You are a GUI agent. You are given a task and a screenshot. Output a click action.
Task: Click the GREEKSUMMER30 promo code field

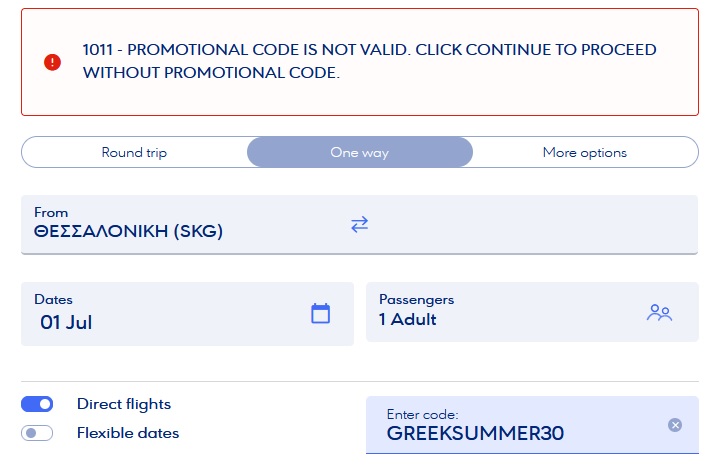point(532,425)
